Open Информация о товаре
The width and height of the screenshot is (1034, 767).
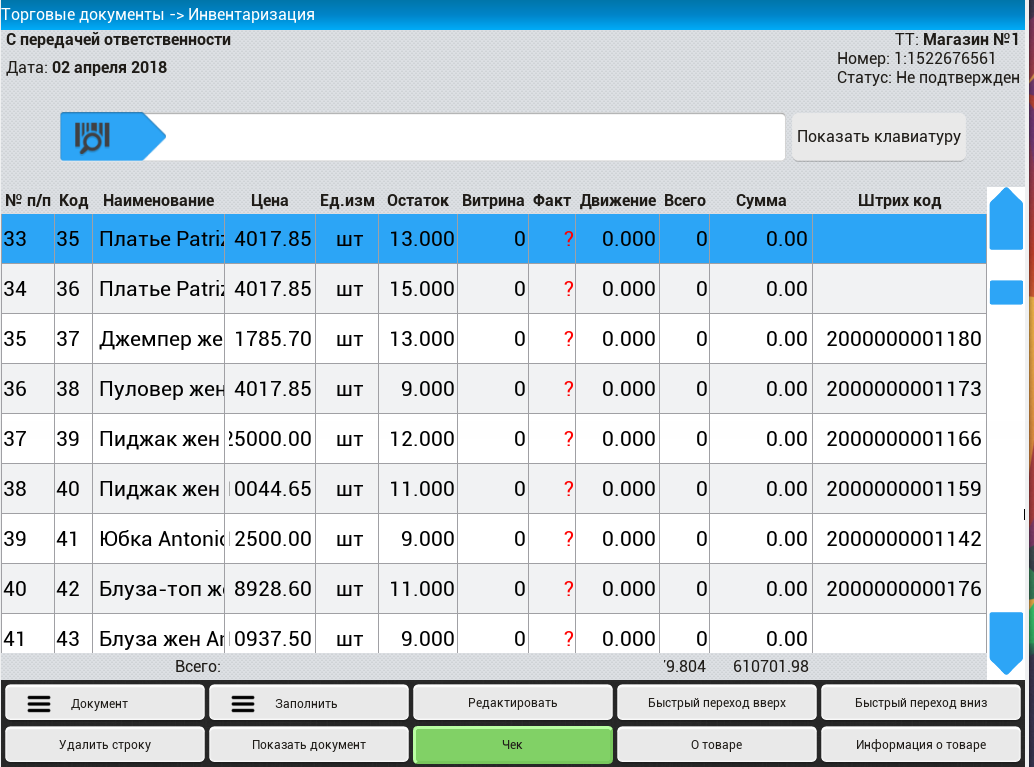(921, 745)
